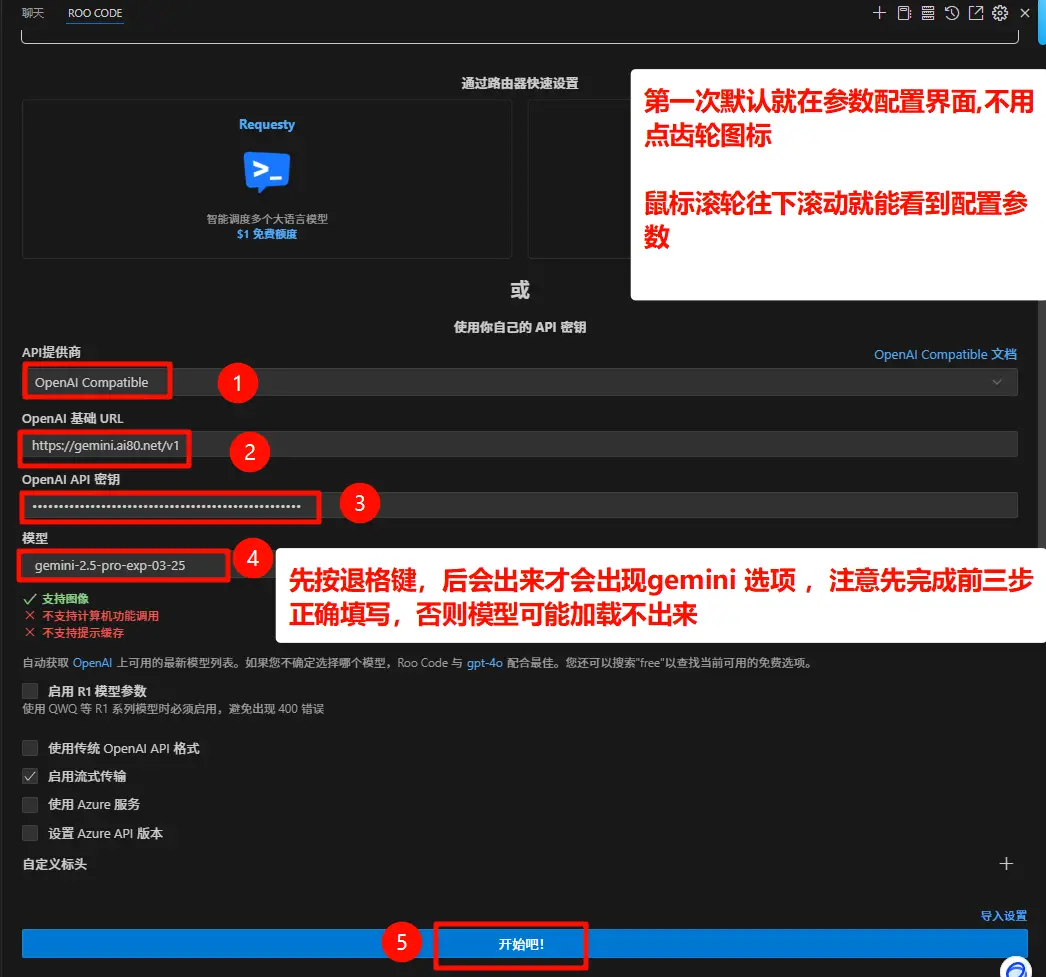Add a custom header with the plus icon

click(1006, 864)
